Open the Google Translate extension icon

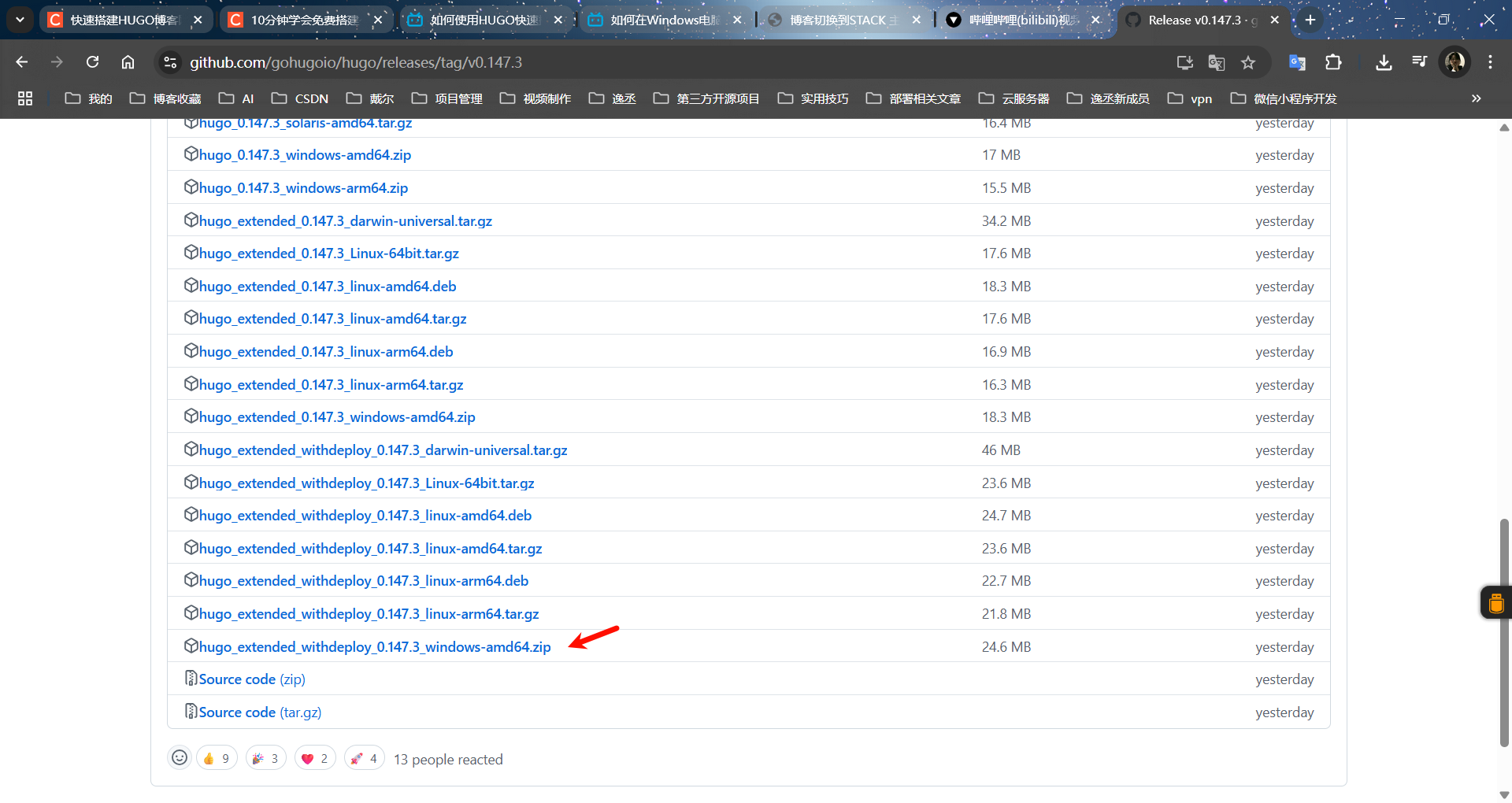[1297, 62]
